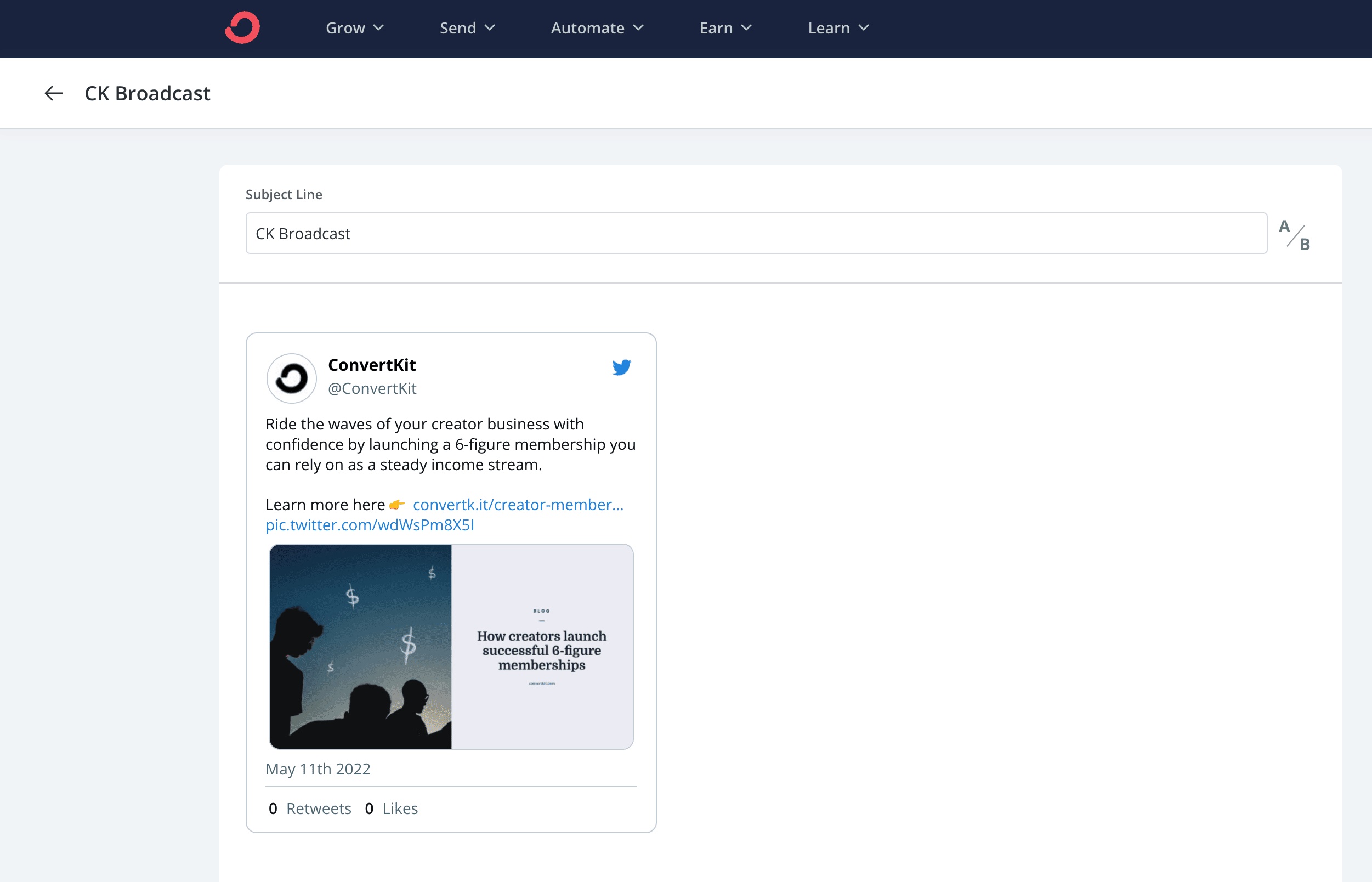The image size is (1372, 882).
Task: Click the ConvertKit avatar in the tweet card
Action: point(292,378)
